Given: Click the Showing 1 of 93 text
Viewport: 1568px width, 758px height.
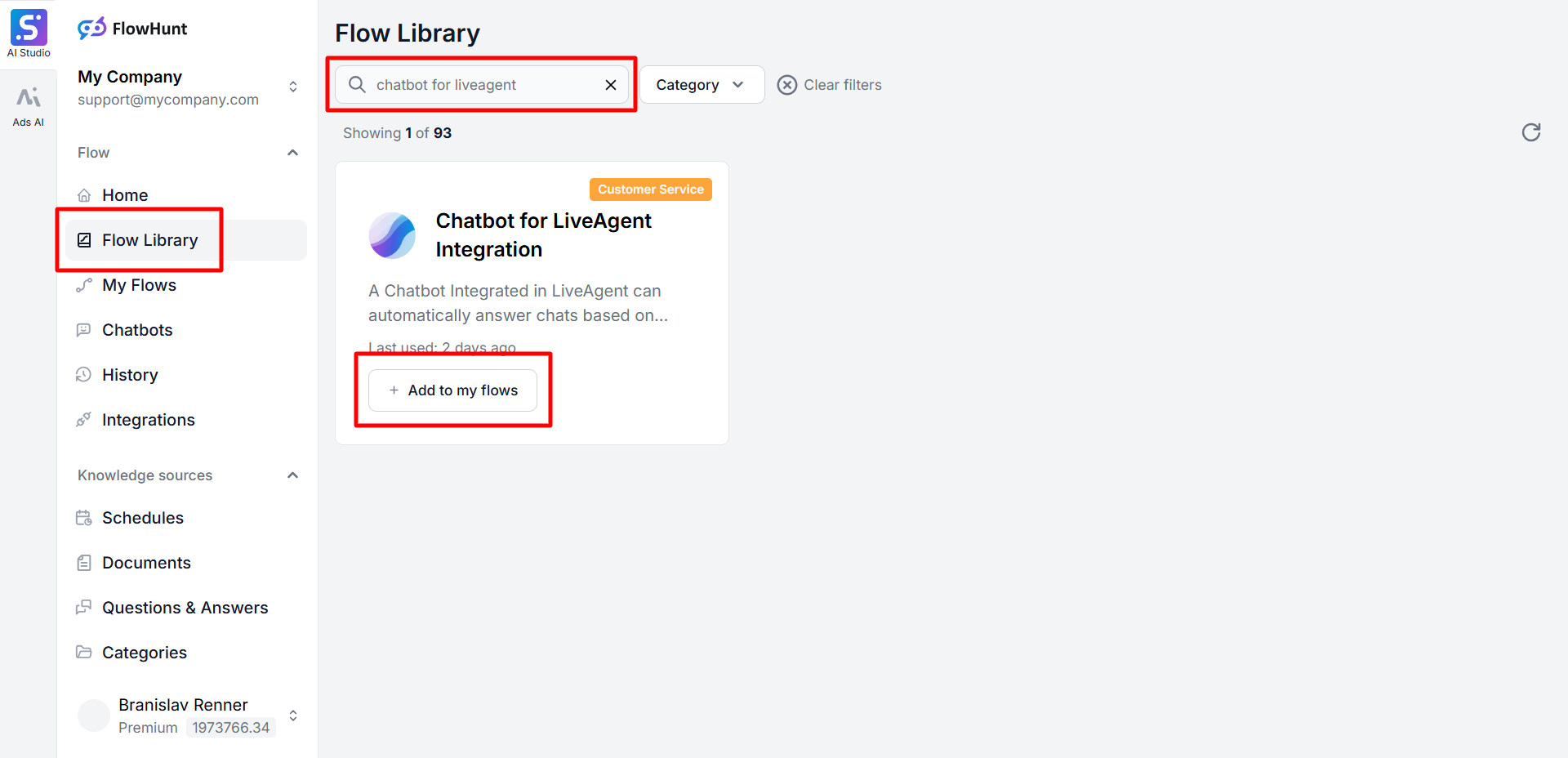Looking at the screenshot, I should (397, 133).
